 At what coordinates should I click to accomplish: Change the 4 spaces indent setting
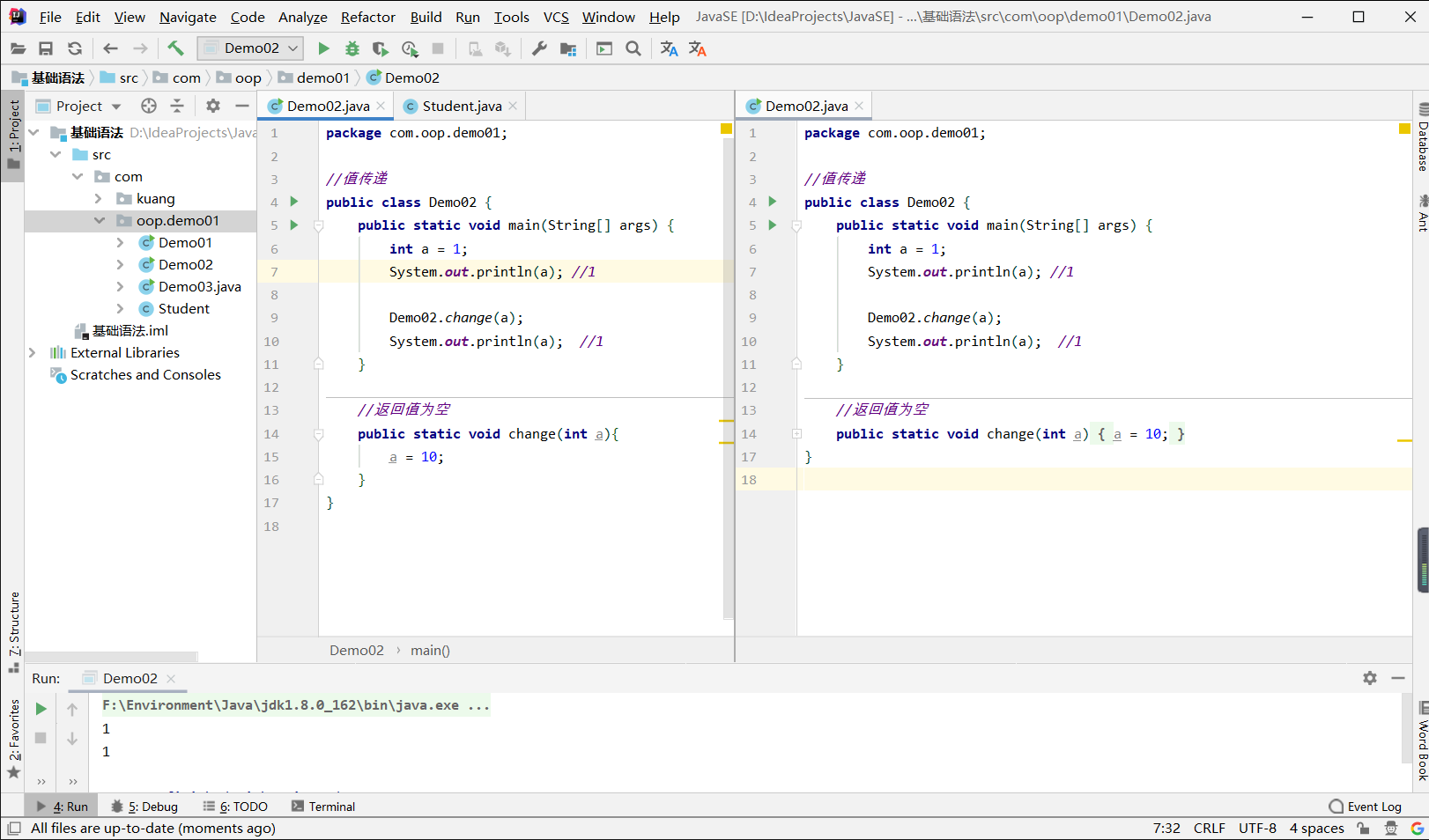[x=1316, y=828]
